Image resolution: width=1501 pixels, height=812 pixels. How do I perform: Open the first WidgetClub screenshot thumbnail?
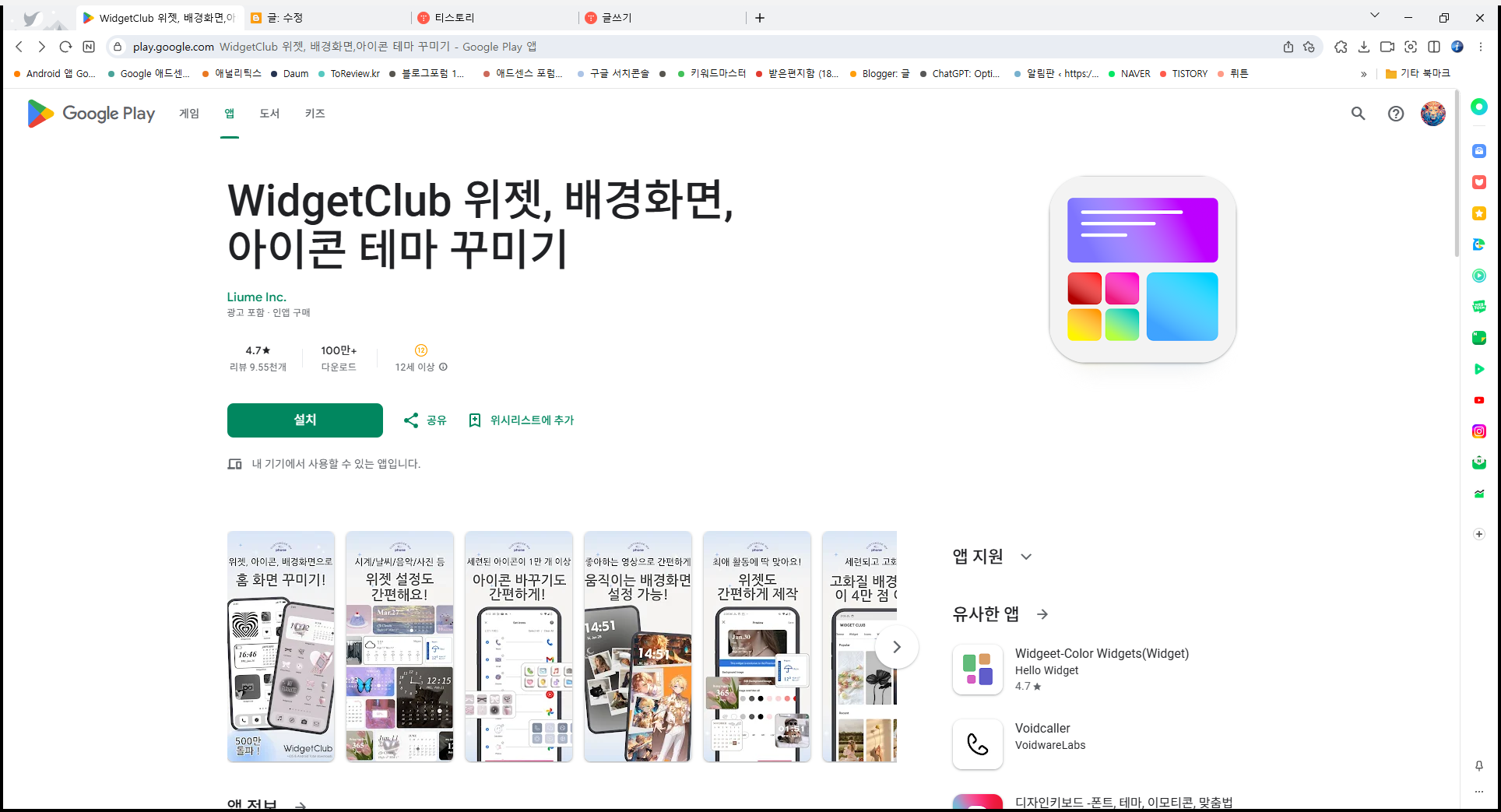tap(280, 646)
